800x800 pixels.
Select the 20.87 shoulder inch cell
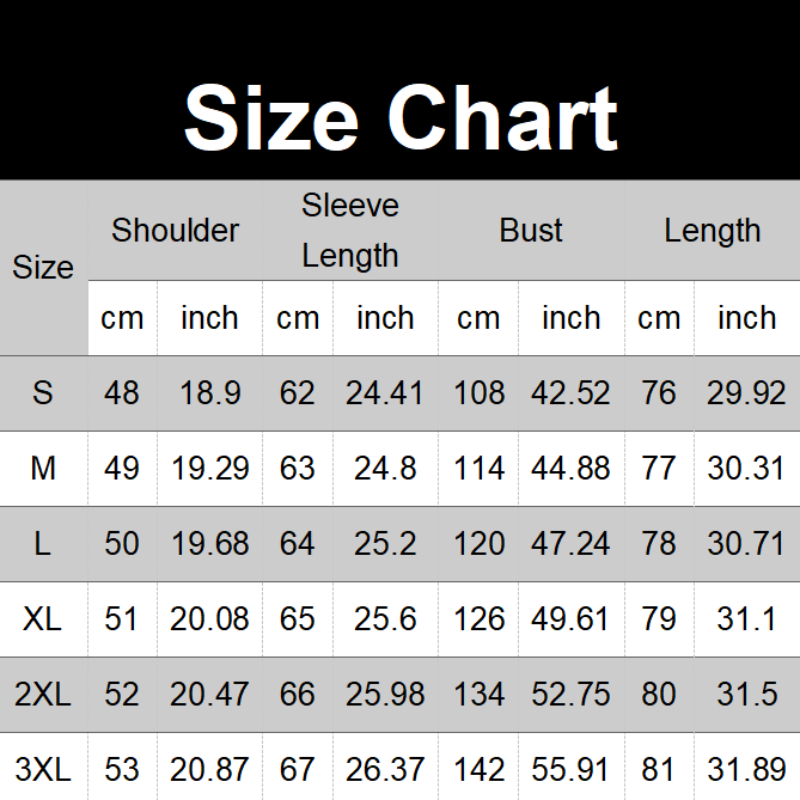pyautogui.click(x=210, y=769)
